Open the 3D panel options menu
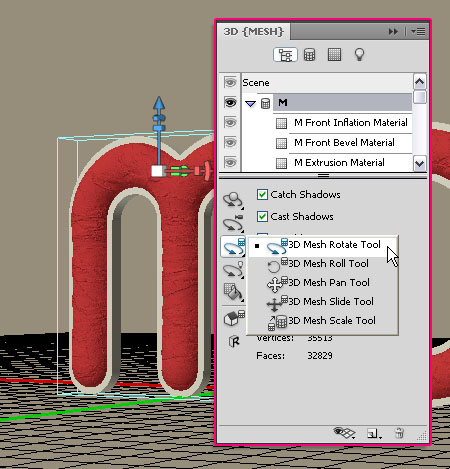Viewport: 450px width, 469px height. tap(418, 32)
